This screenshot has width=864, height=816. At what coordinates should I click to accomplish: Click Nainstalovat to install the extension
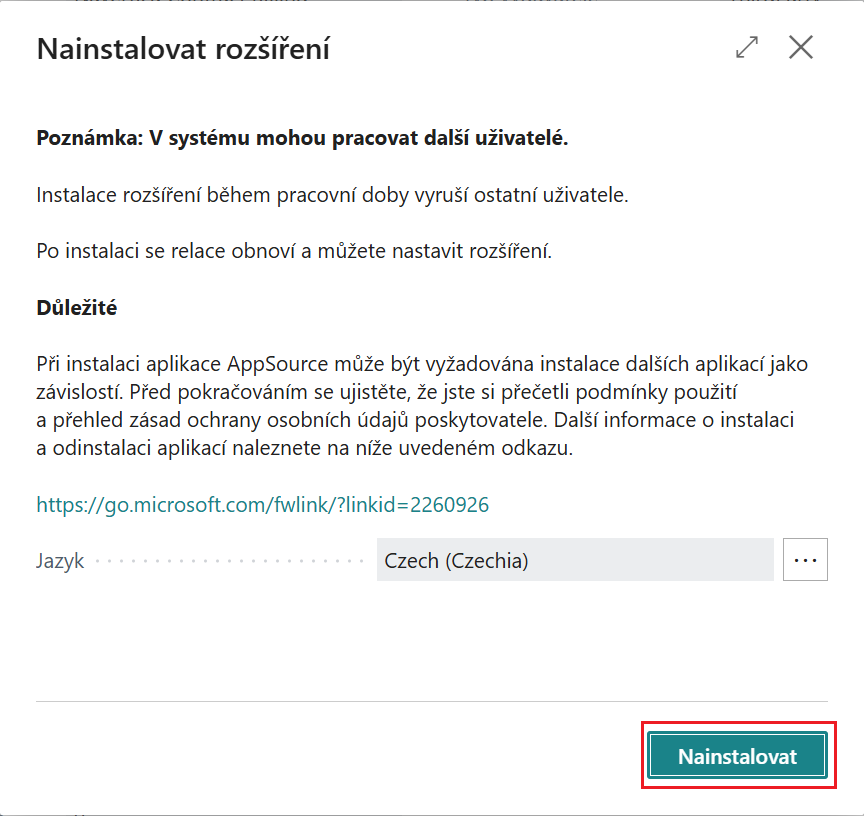737,755
